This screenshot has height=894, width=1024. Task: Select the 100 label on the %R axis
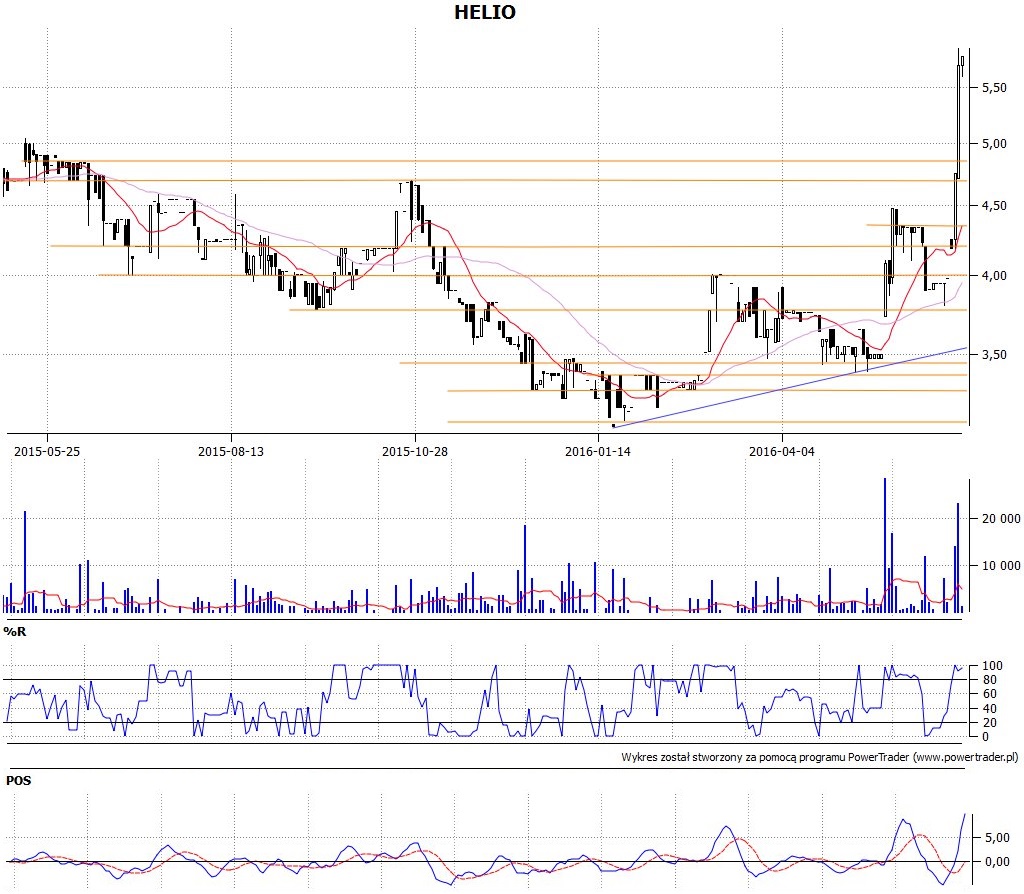click(992, 665)
